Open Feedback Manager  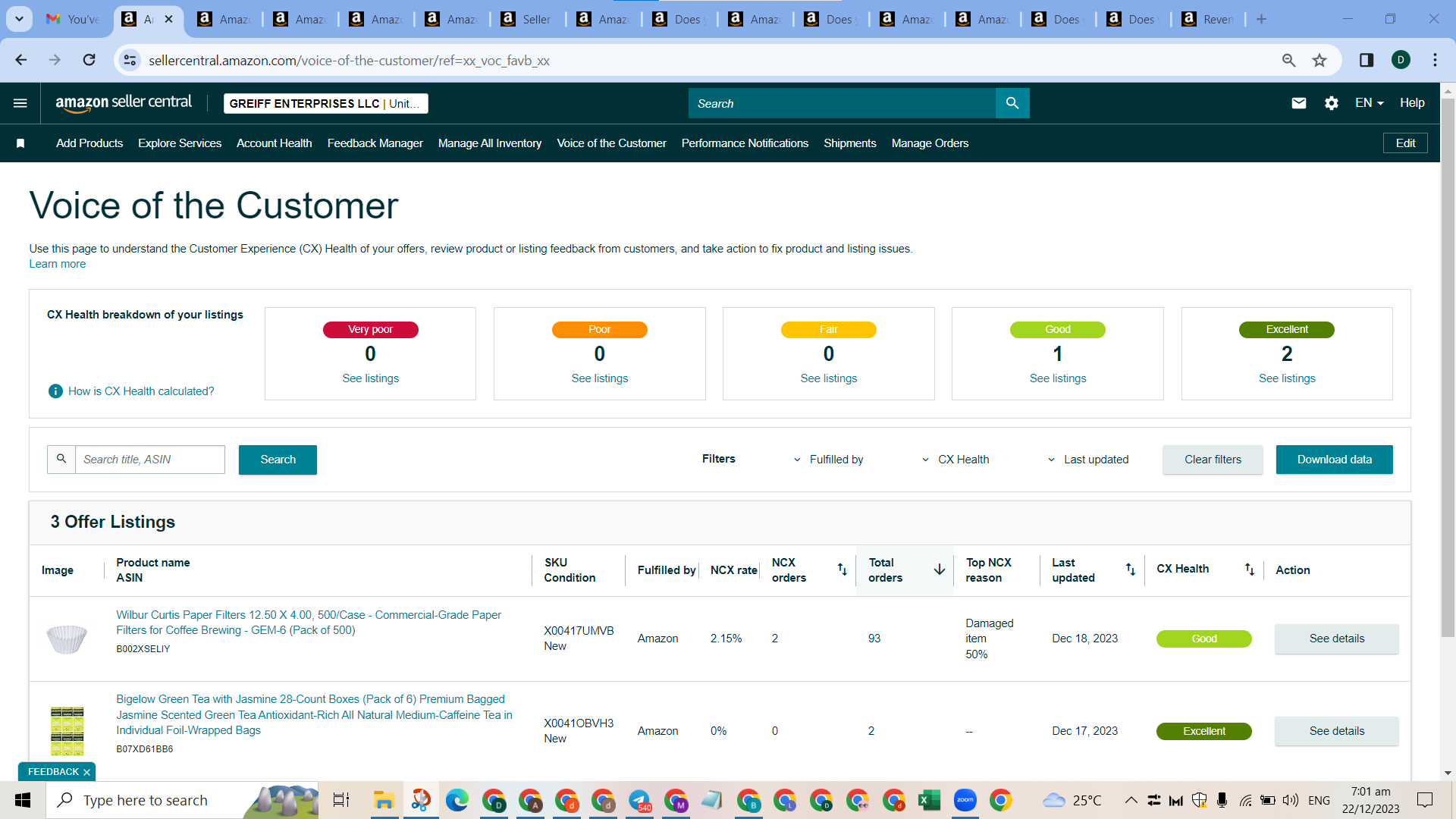(375, 143)
